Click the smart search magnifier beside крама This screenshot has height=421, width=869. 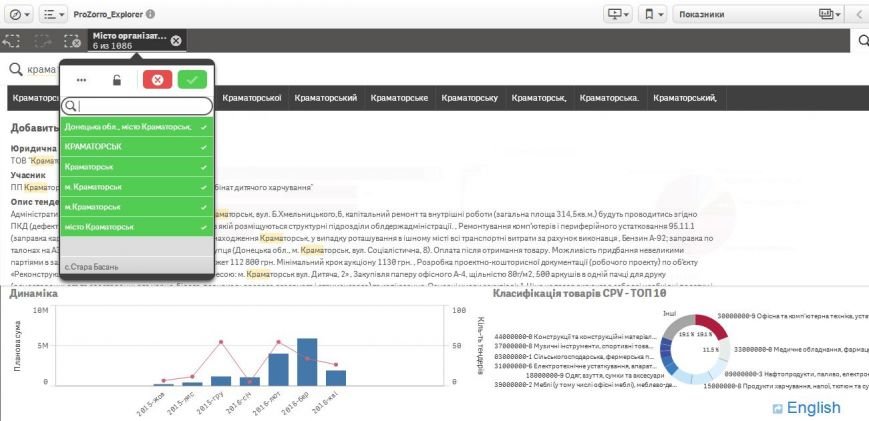point(17,69)
